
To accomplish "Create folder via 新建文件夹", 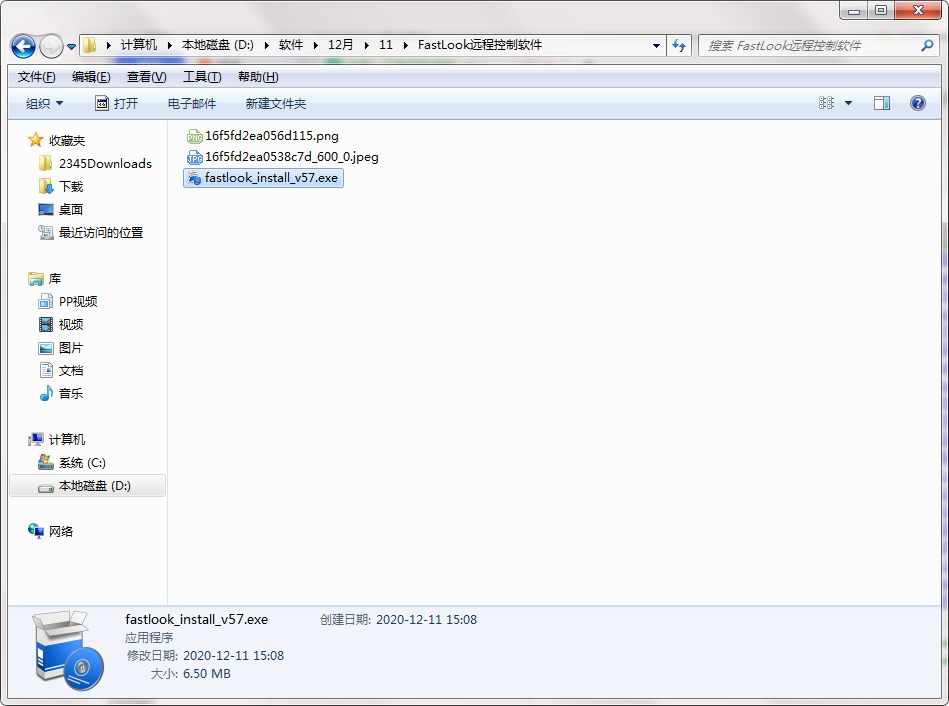I will tap(276, 104).
